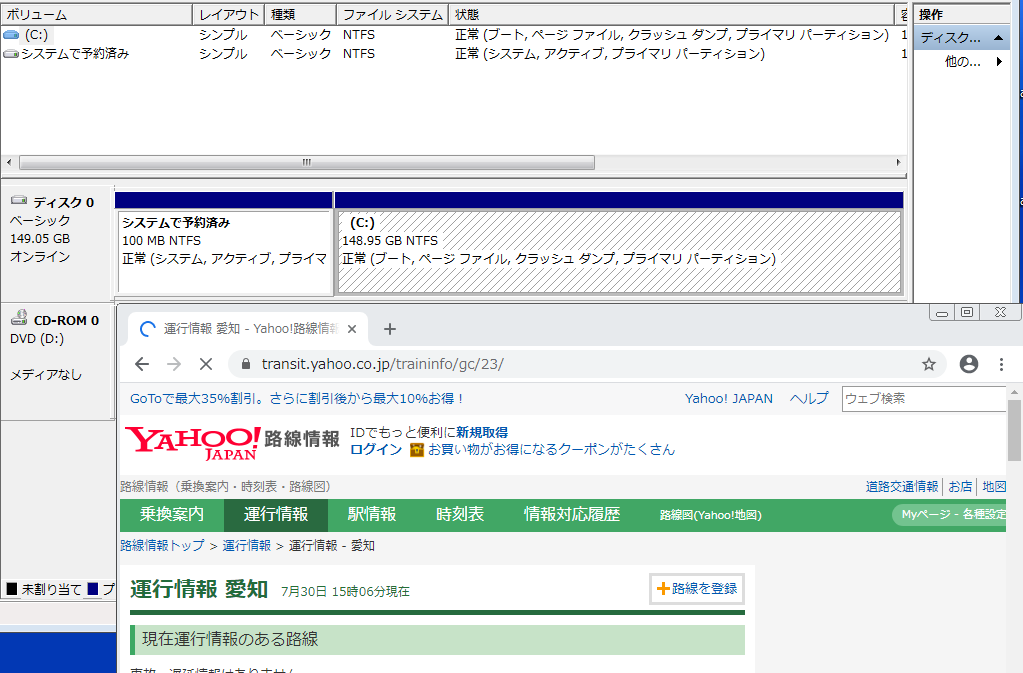Open the browser profile avatar
The height and width of the screenshot is (673, 1023).
[969, 364]
